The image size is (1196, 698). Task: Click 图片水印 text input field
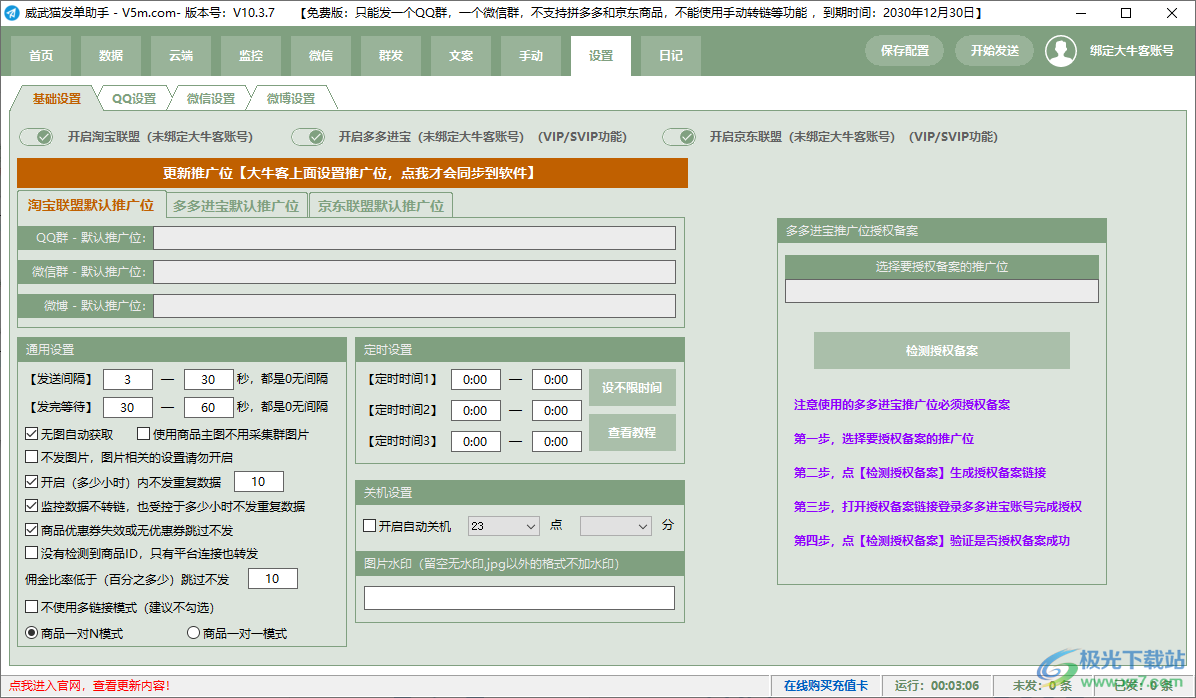(519, 598)
